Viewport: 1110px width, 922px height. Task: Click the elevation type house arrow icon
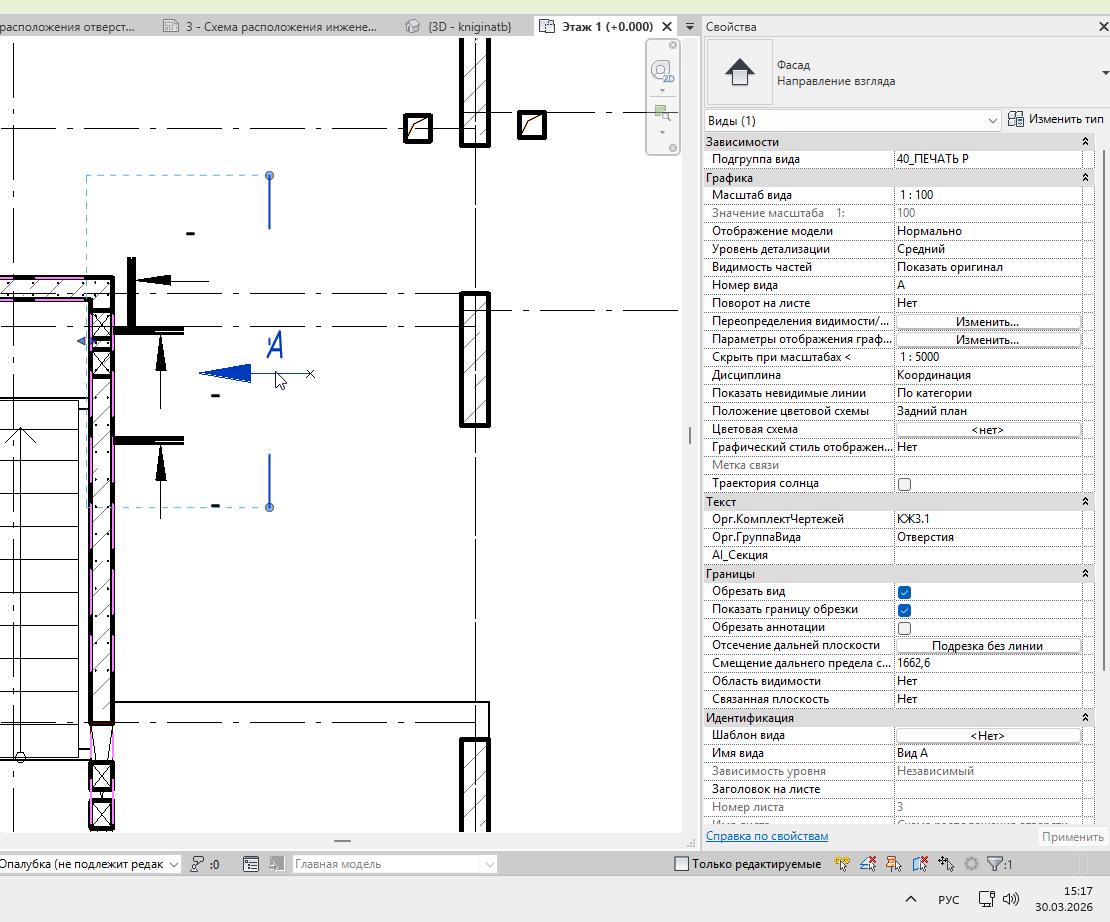click(x=739, y=73)
